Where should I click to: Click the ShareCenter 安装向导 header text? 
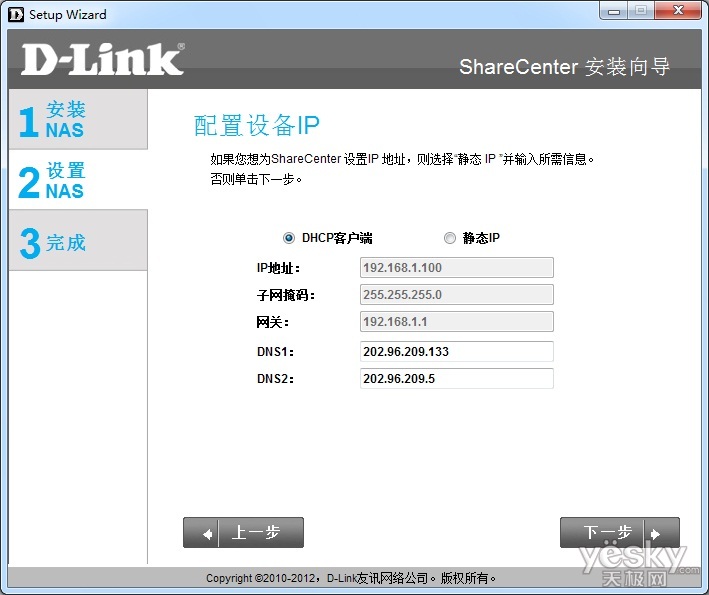coord(564,67)
